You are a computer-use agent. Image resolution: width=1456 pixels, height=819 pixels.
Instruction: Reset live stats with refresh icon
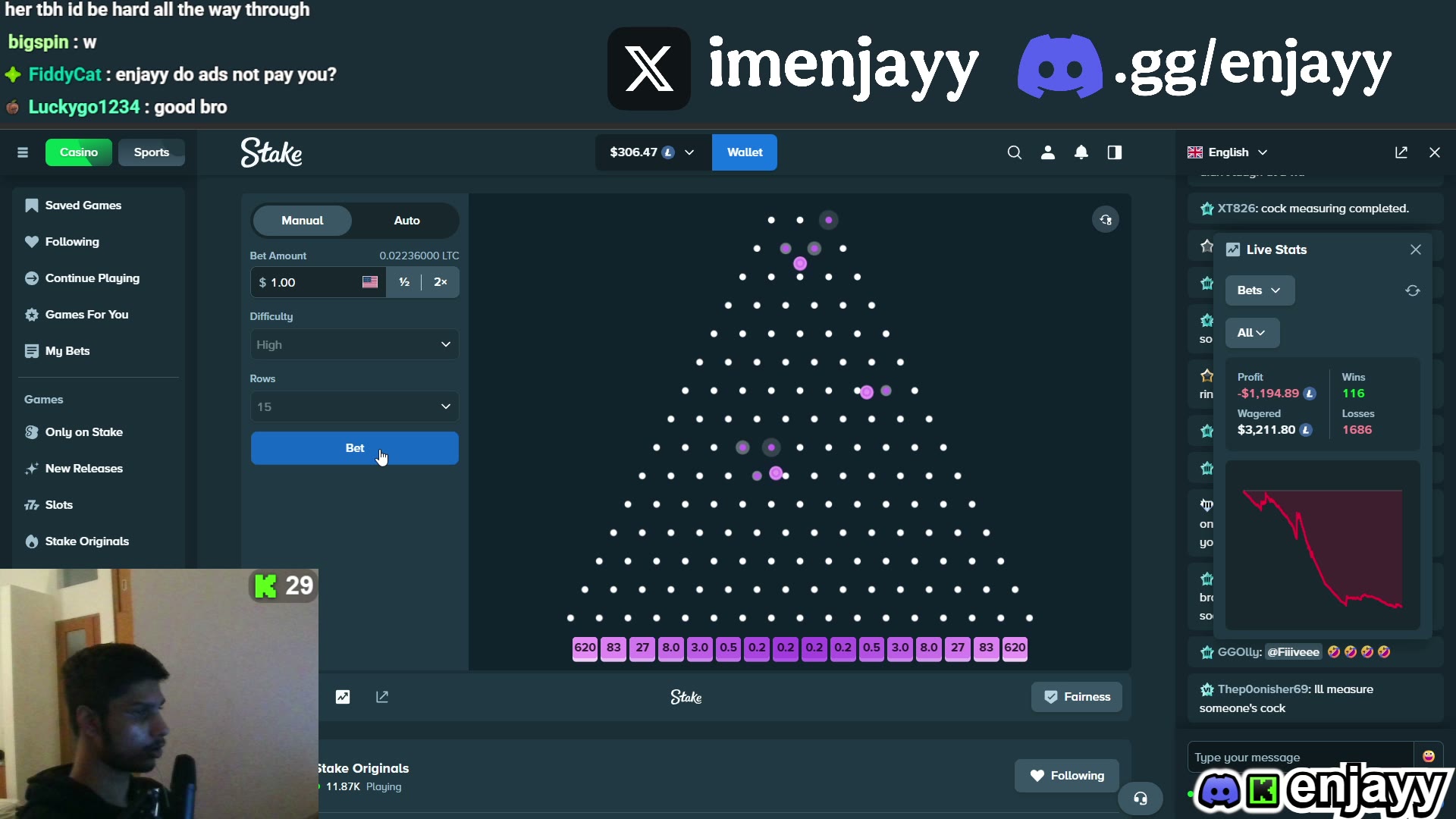[x=1413, y=290]
